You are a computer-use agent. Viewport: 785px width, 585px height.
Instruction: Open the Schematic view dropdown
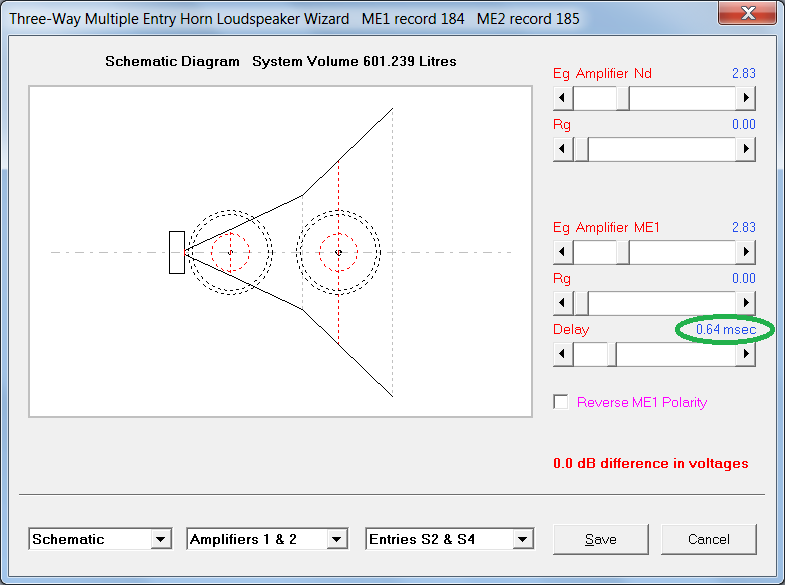tap(161, 539)
